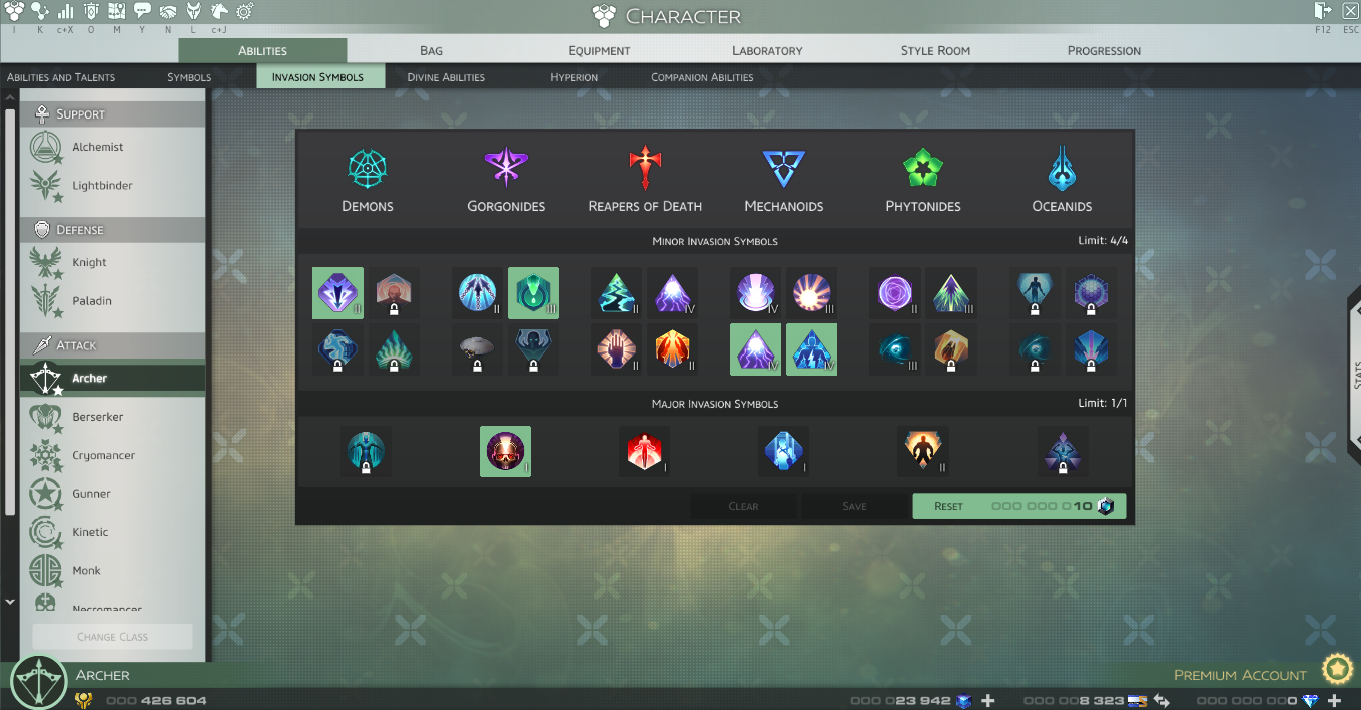Click the Oceanids faction icon
The height and width of the screenshot is (710, 1361).
1062,168
